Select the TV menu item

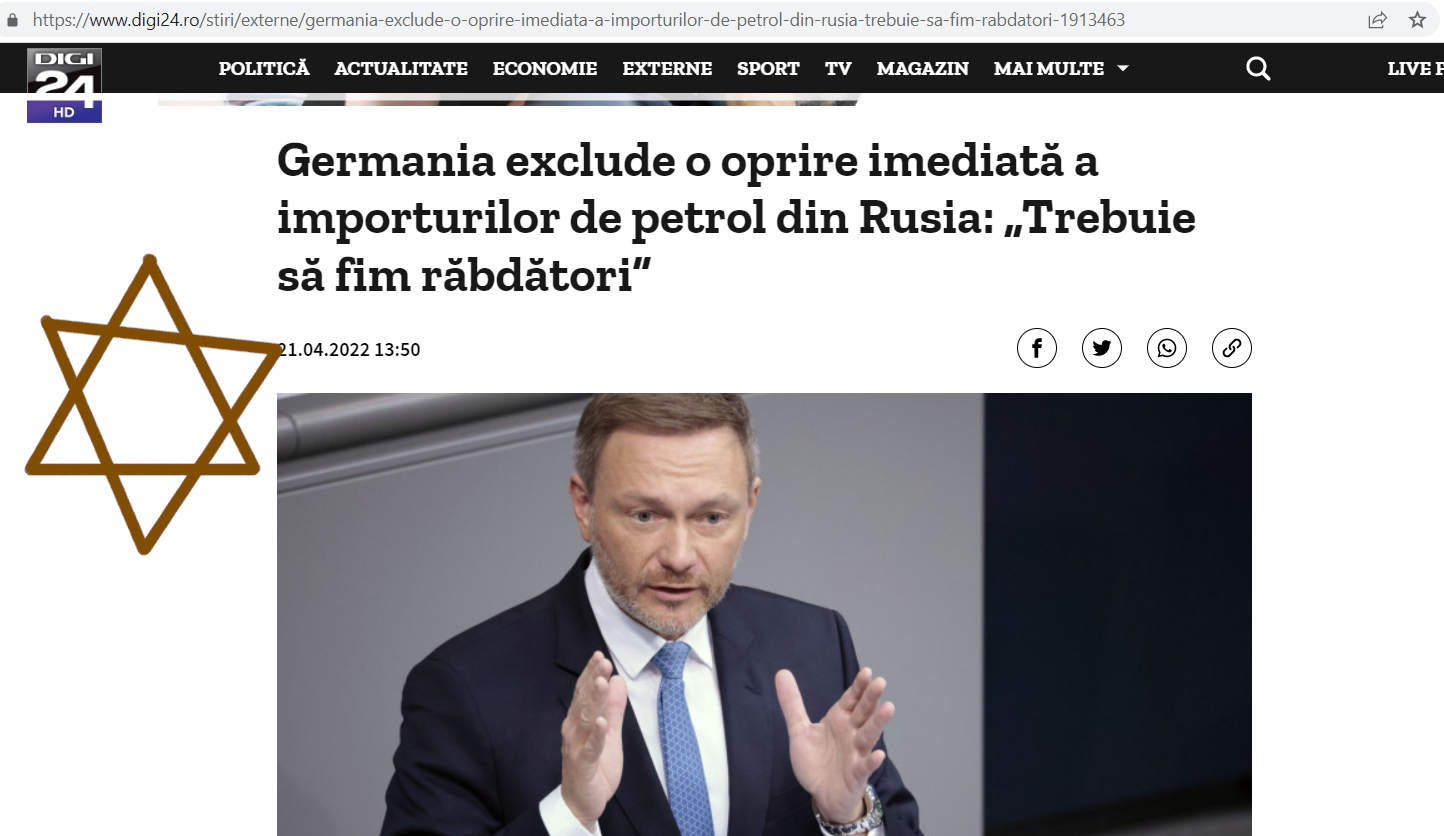click(838, 69)
